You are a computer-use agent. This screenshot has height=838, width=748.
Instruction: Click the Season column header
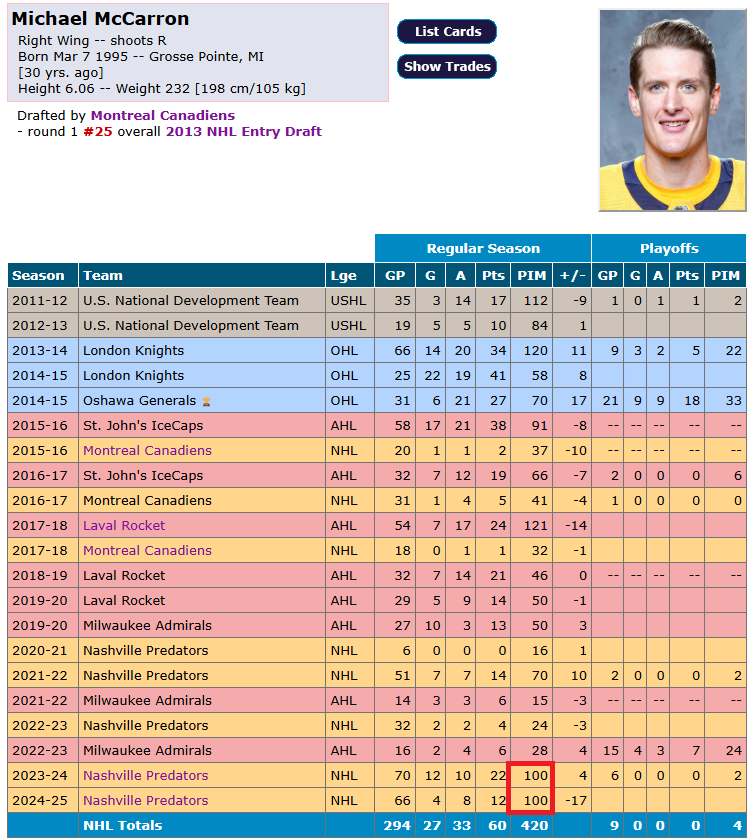(43, 275)
